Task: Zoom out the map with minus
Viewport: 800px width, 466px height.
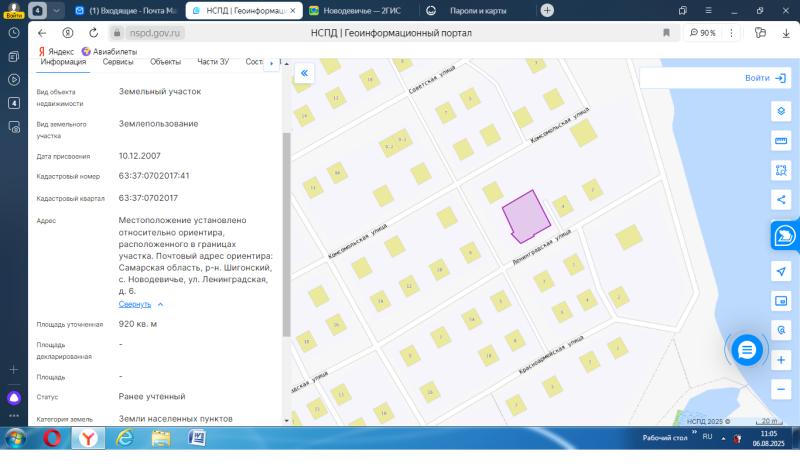Action: click(781, 389)
